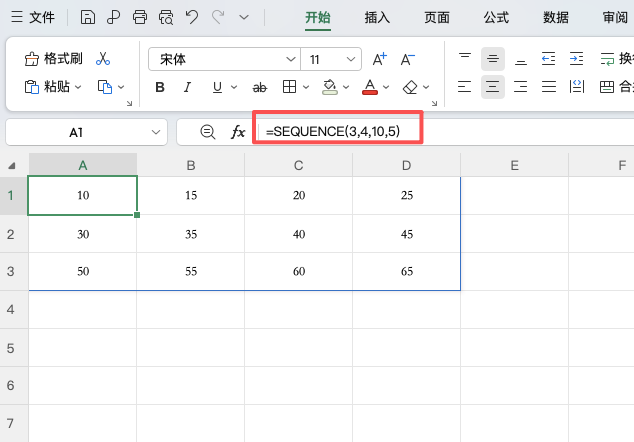The height and width of the screenshot is (442, 634).
Task: Open Print Preview
Action: coord(166,17)
